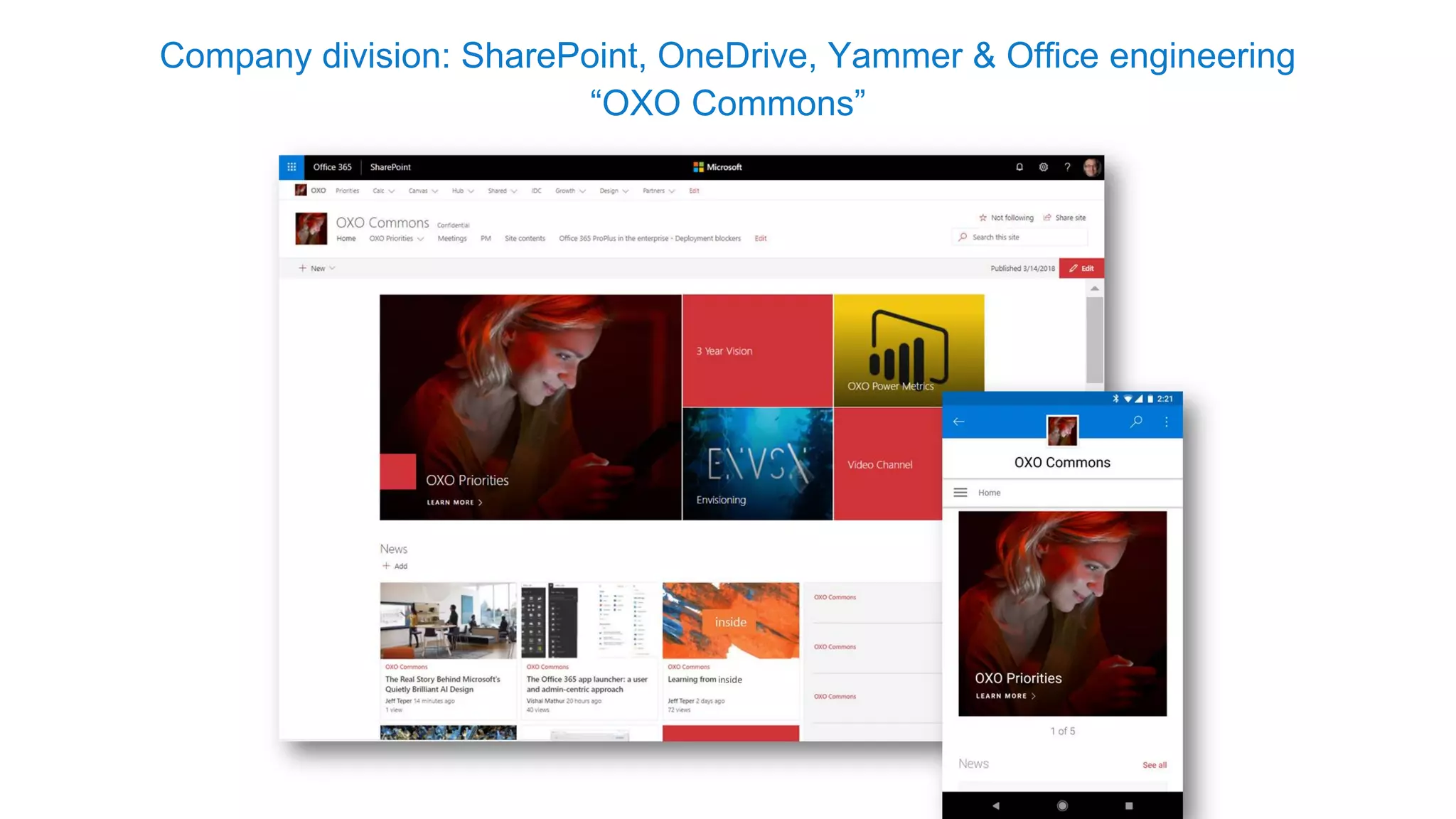Viewport: 1456px width, 819px height.
Task: Expand the Hub navigation menu
Action: coord(463,191)
